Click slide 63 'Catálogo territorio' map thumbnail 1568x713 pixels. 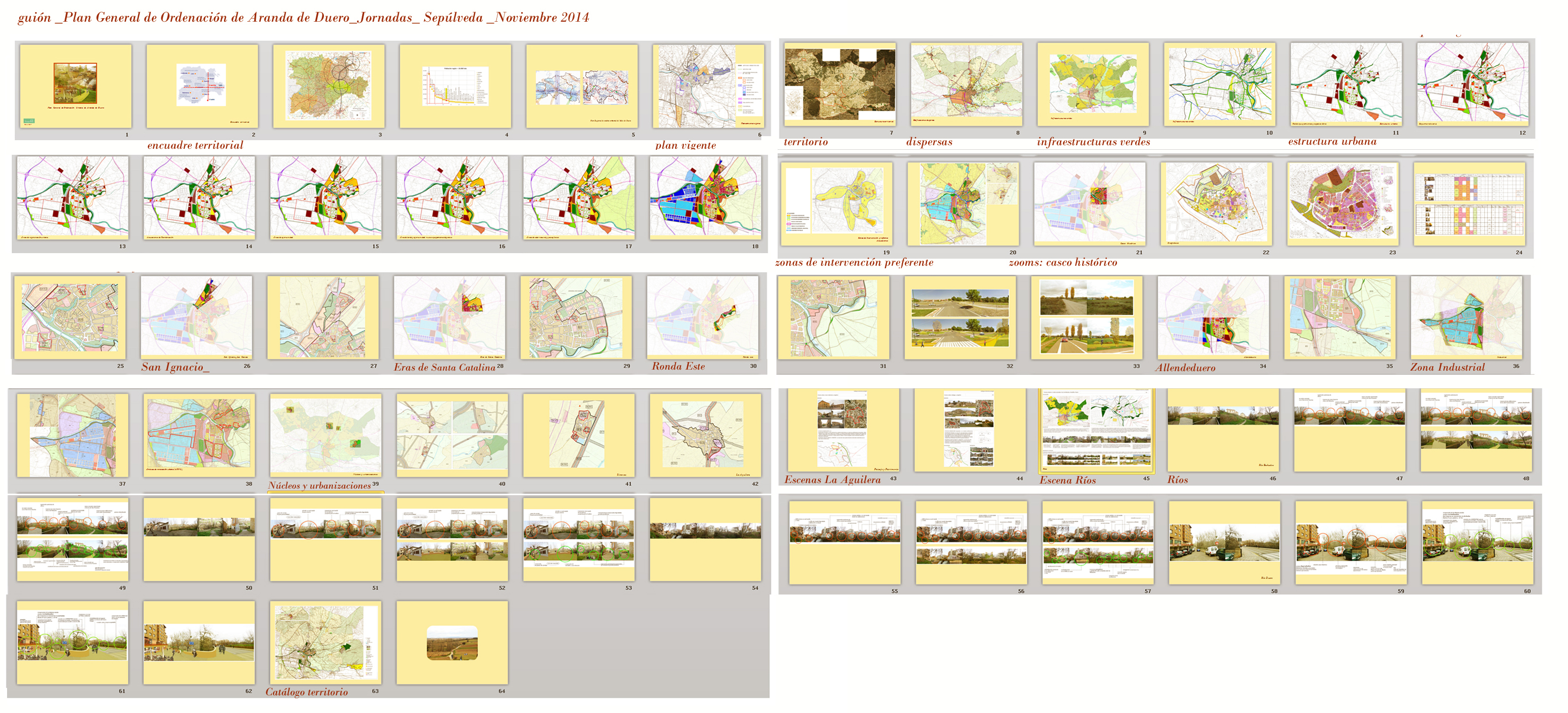click(325, 642)
